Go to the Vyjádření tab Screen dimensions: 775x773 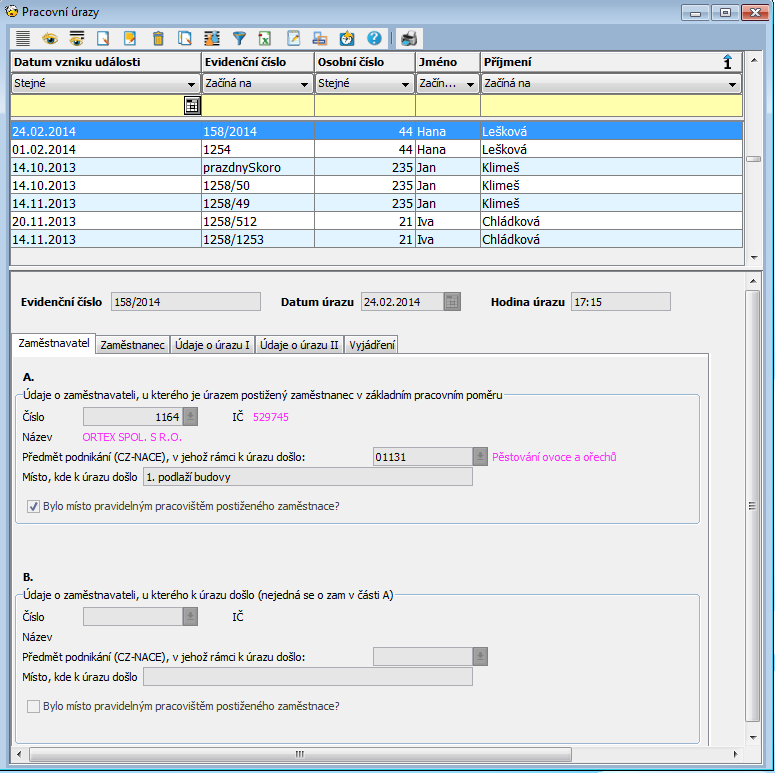click(371, 345)
